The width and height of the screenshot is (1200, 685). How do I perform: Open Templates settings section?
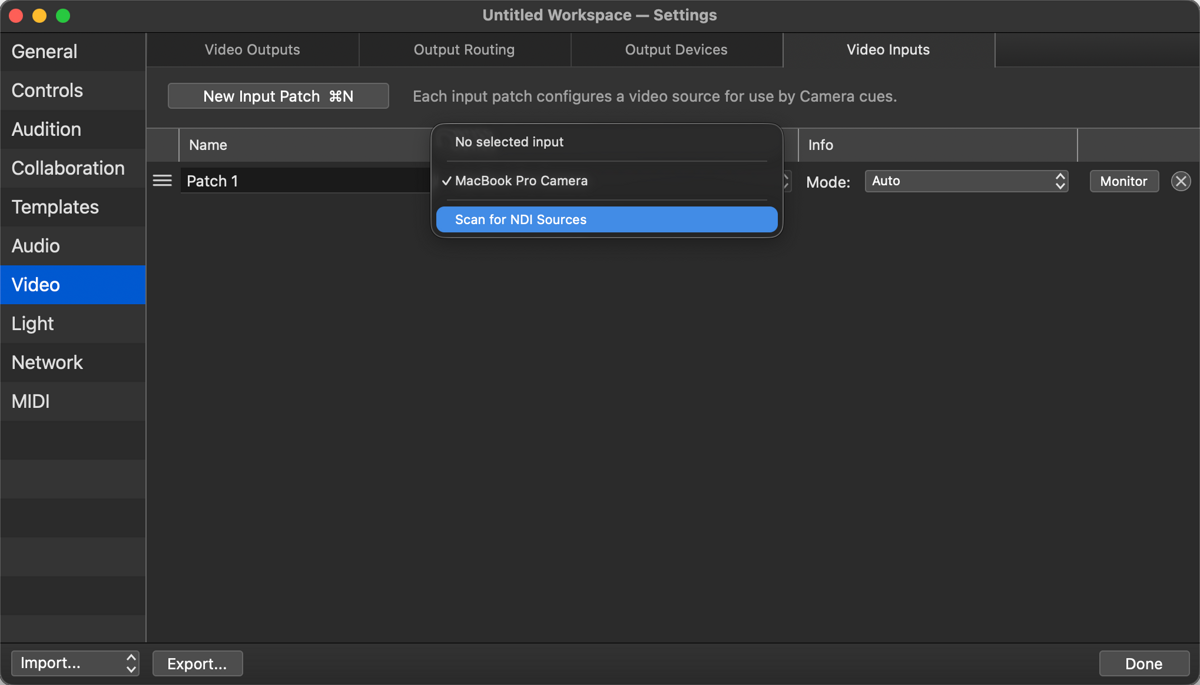(x=73, y=207)
